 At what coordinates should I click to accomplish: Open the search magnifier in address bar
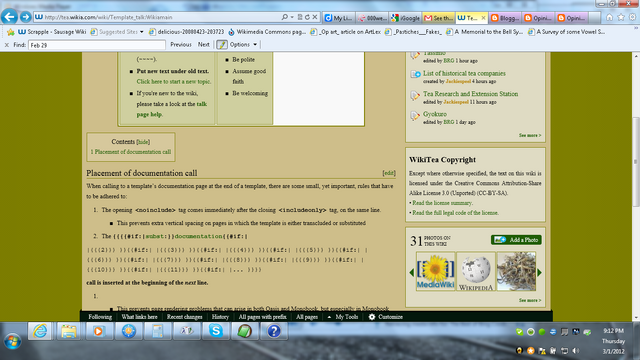click(x=284, y=17)
